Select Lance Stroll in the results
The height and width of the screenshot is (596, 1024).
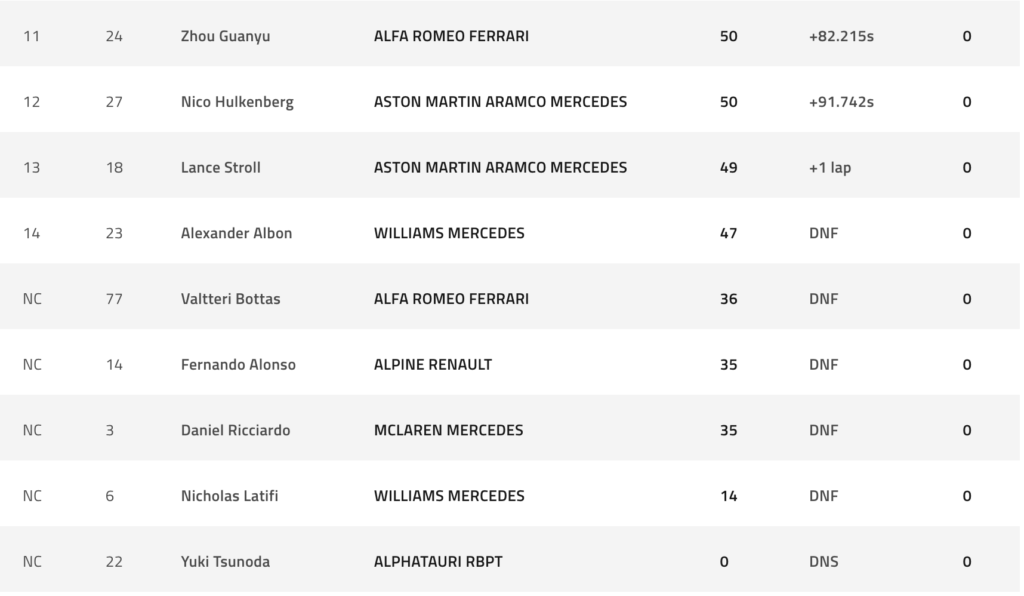point(220,168)
